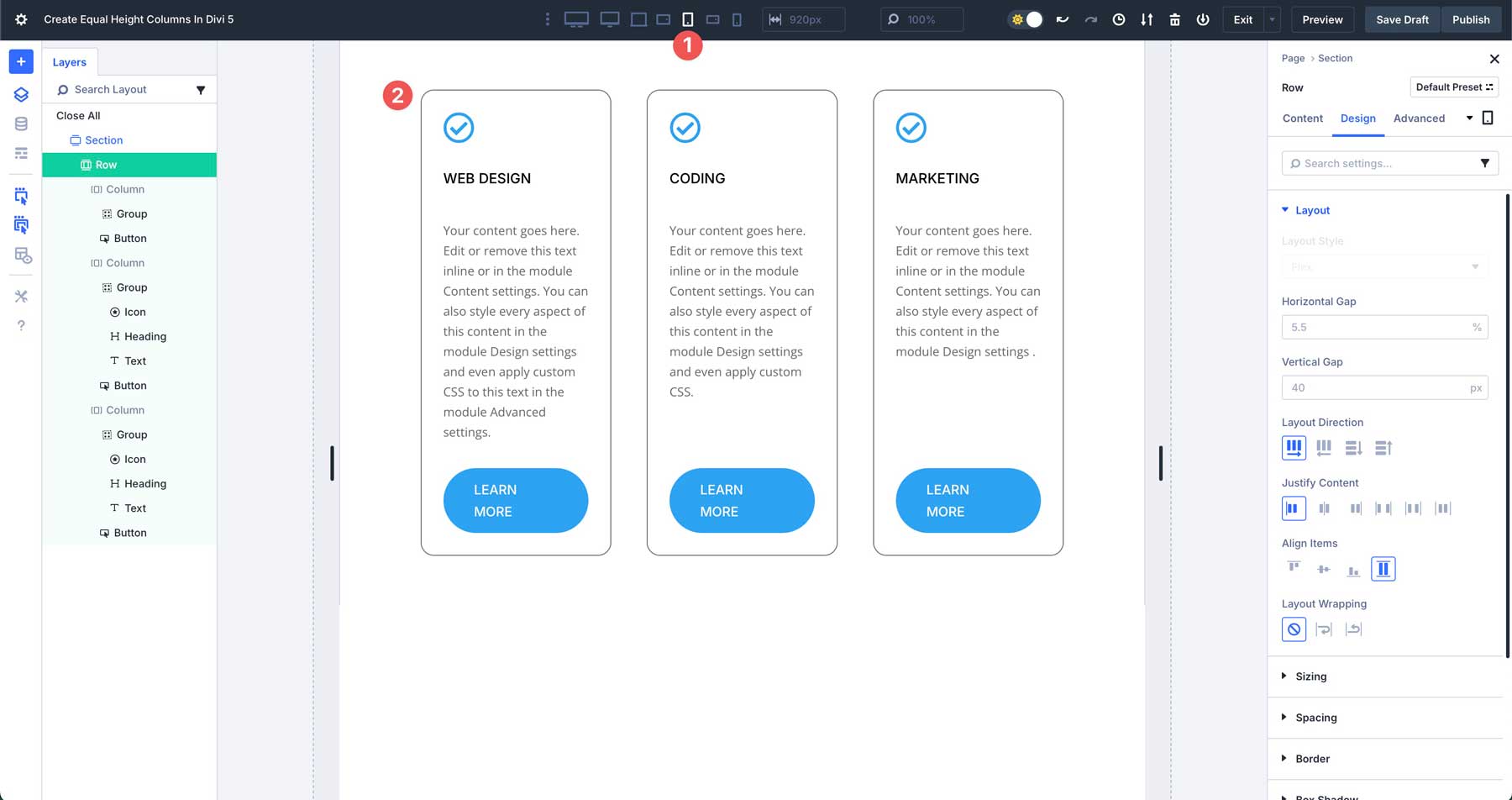The width and height of the screenshot is (1512, 800).
Task: Select the phone landscape breakpoint icon
Action: pos(712,19)
